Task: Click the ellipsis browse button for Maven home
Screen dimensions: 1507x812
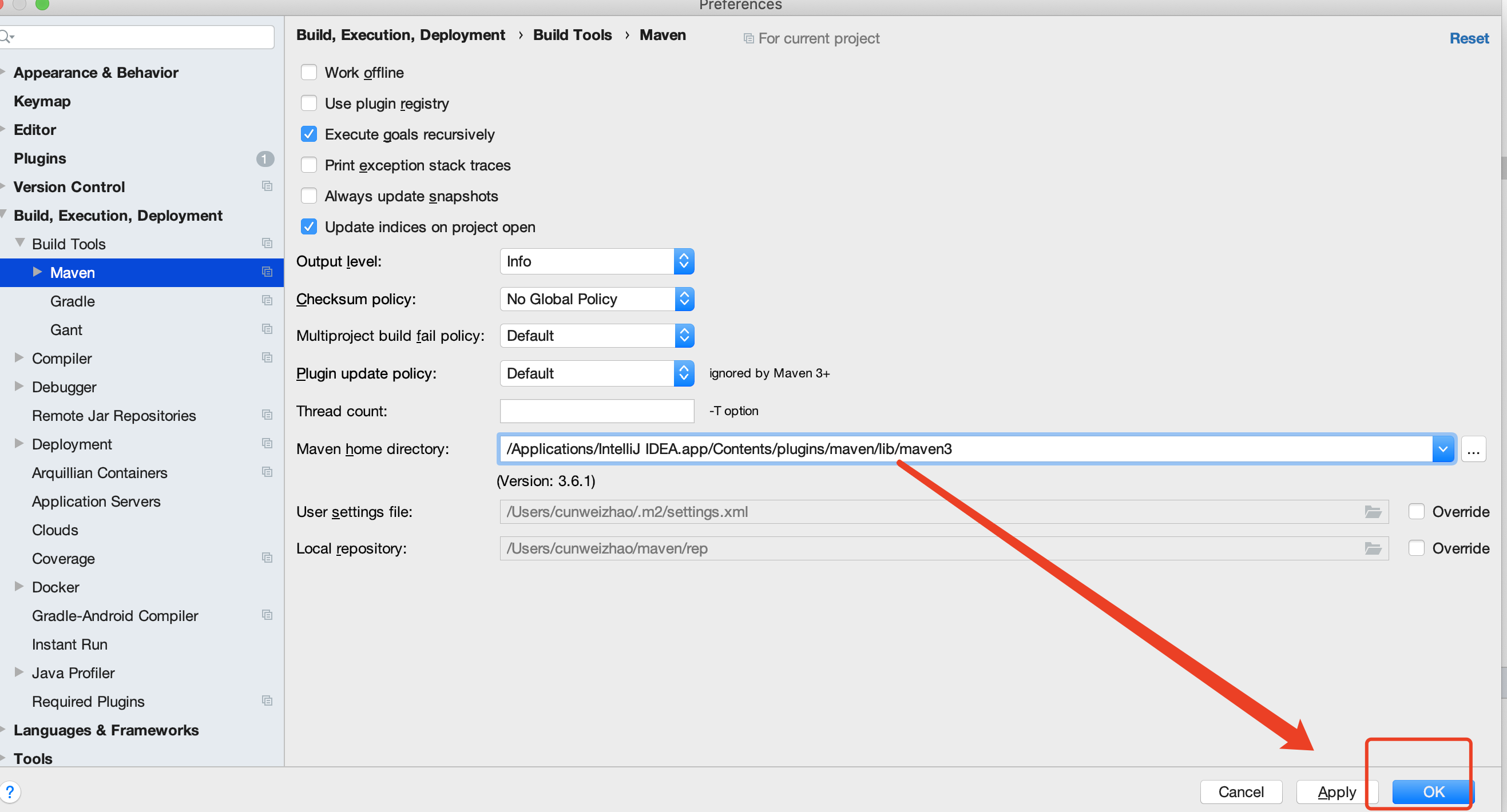Action: (1473, 449)
